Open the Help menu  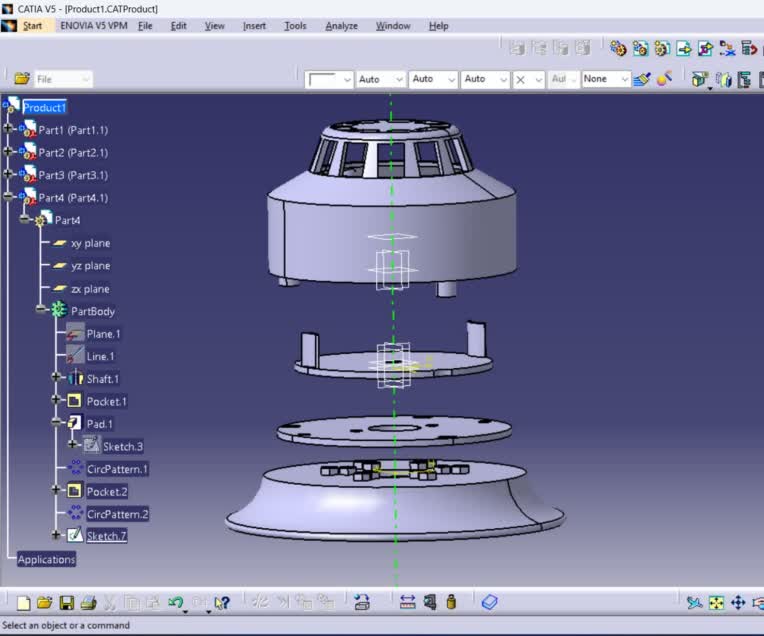438,26
